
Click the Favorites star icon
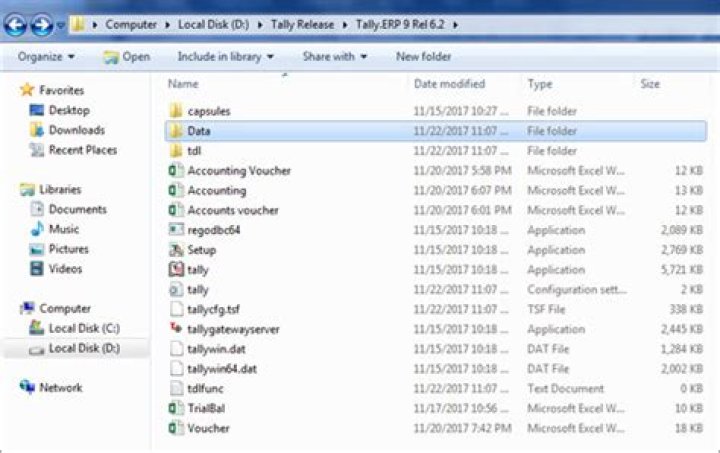click(x=28, y=90)
